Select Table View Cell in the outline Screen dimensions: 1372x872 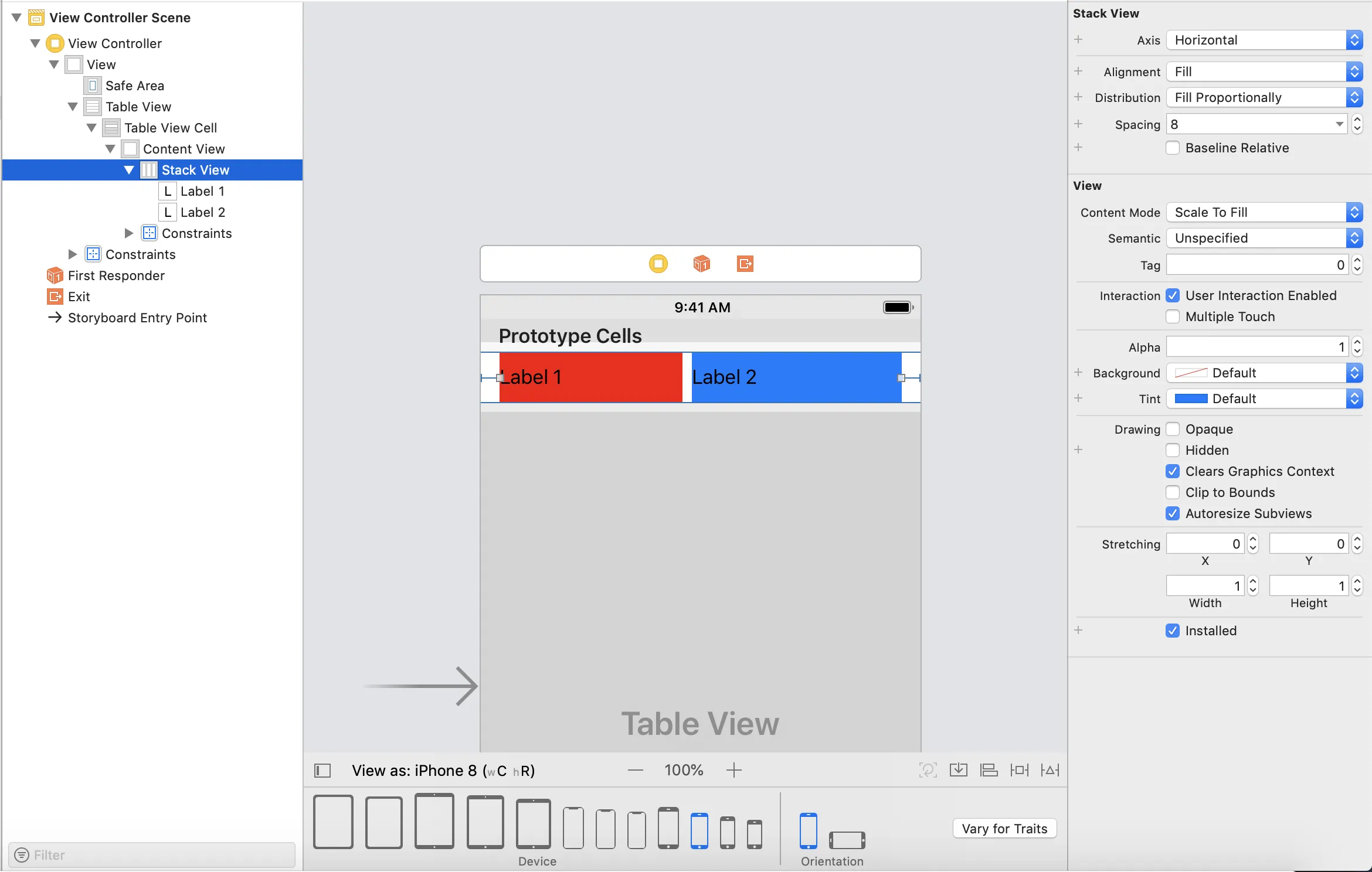(x=170, y=128)
